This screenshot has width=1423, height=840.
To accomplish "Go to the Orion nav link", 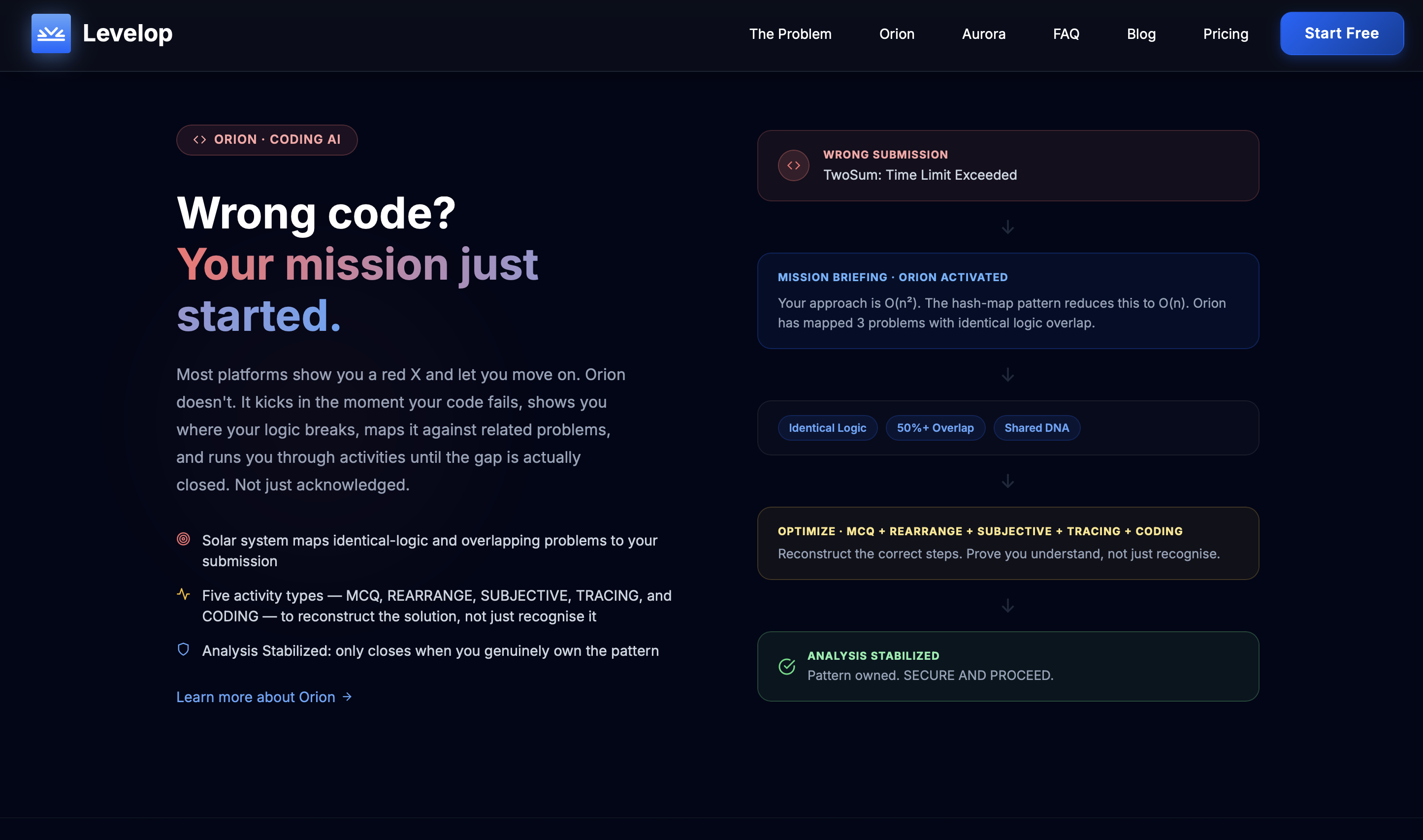I will tap(897, 34).
